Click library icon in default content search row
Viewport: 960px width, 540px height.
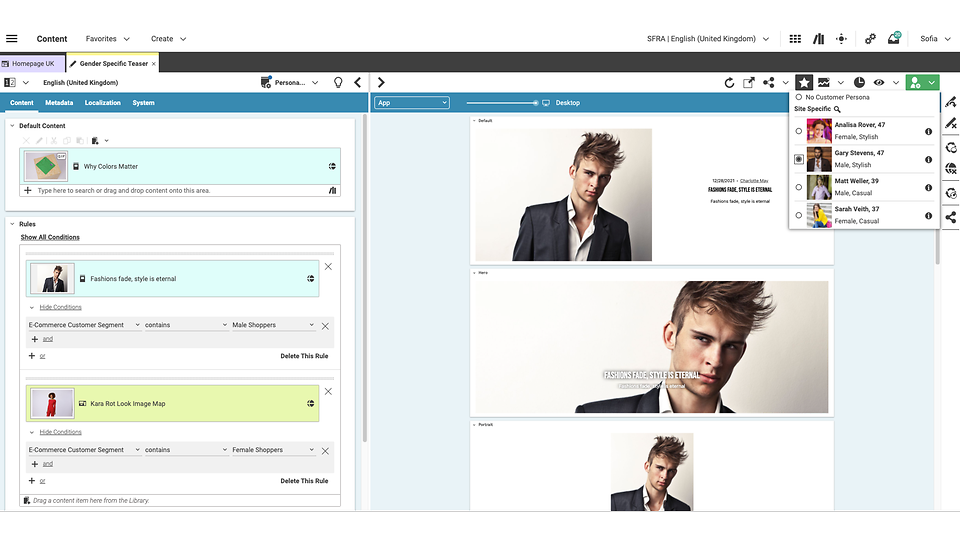(332, 190)
